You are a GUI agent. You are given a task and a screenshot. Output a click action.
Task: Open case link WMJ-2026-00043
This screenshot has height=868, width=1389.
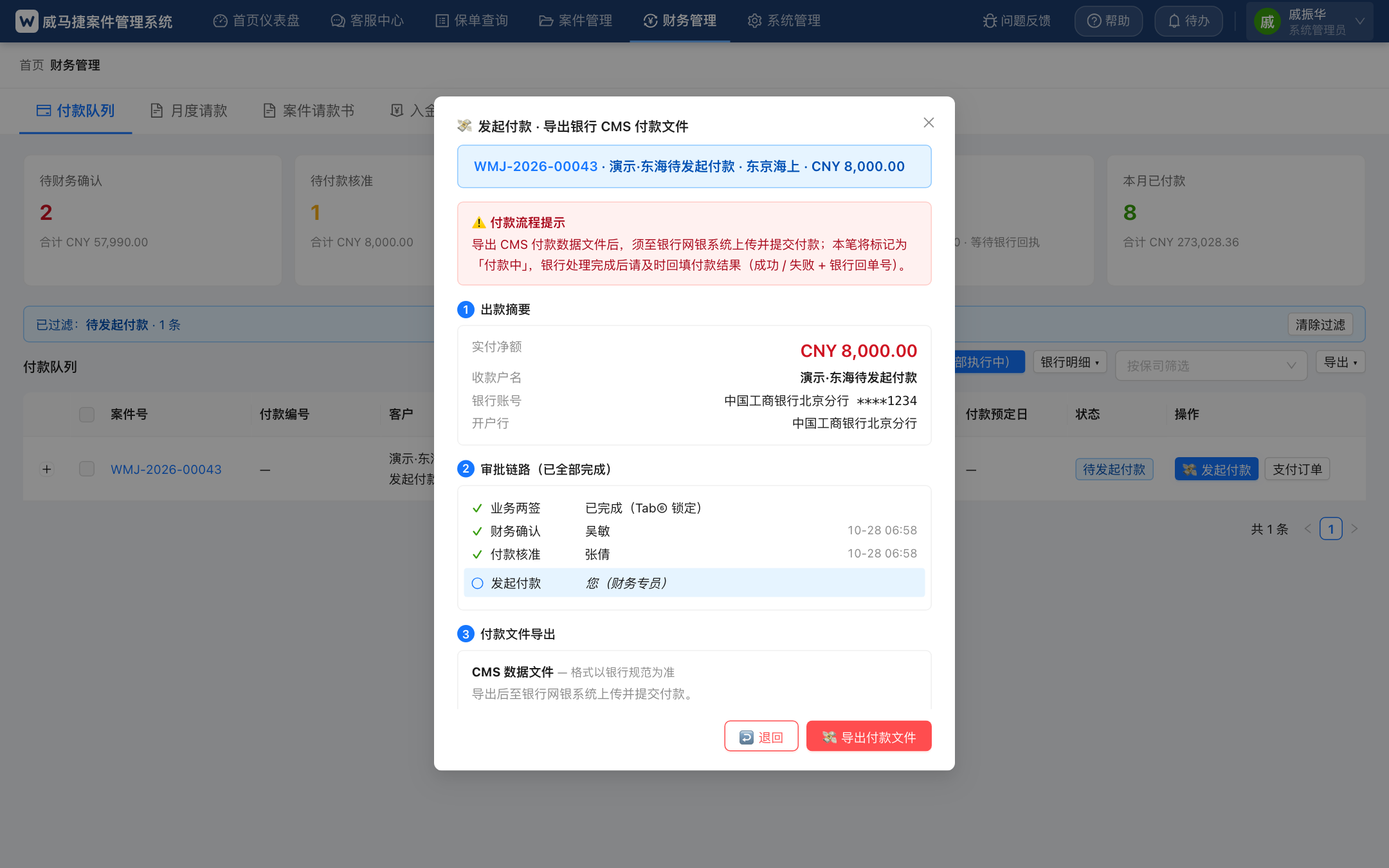pyautogui.click(x=166, y=469)
